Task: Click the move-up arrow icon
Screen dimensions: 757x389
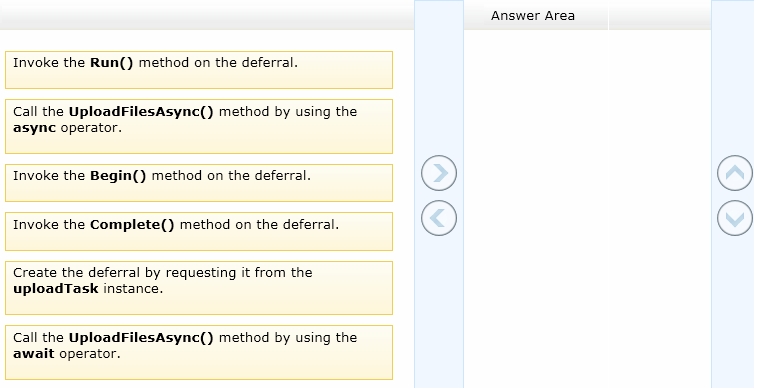Action: [734, 173]
